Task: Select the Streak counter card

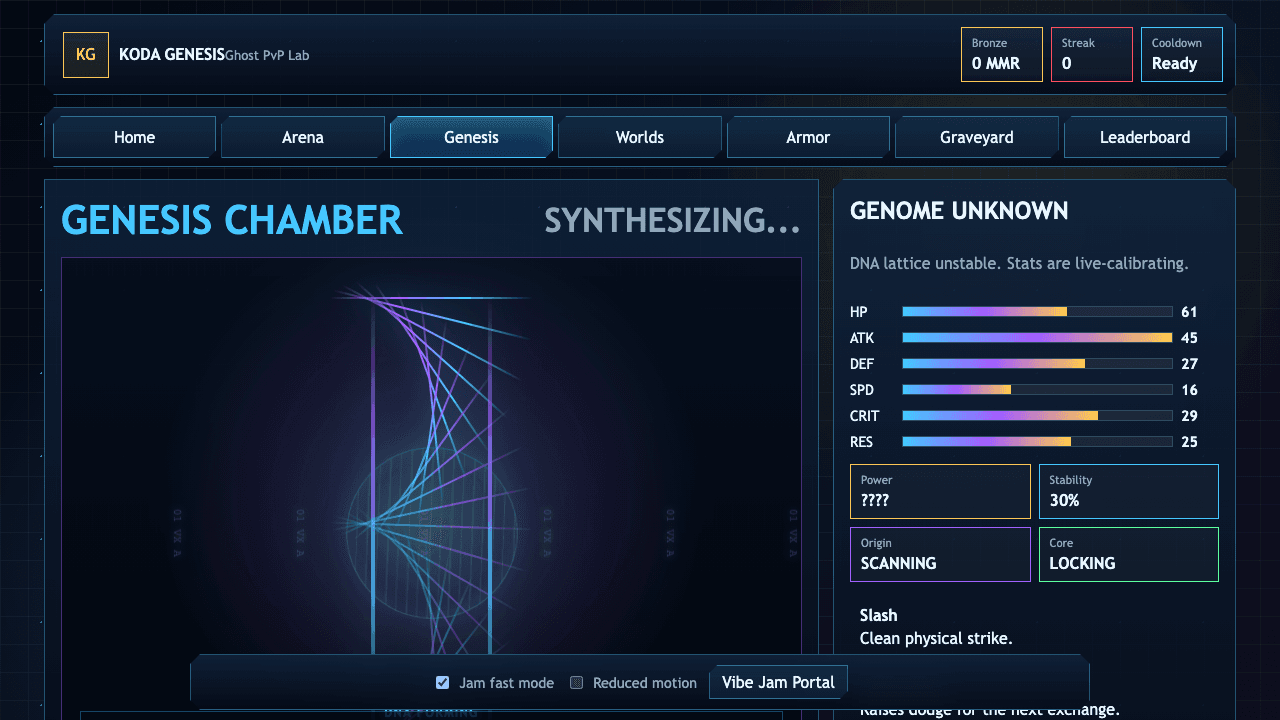Action: pos(1092,54)
